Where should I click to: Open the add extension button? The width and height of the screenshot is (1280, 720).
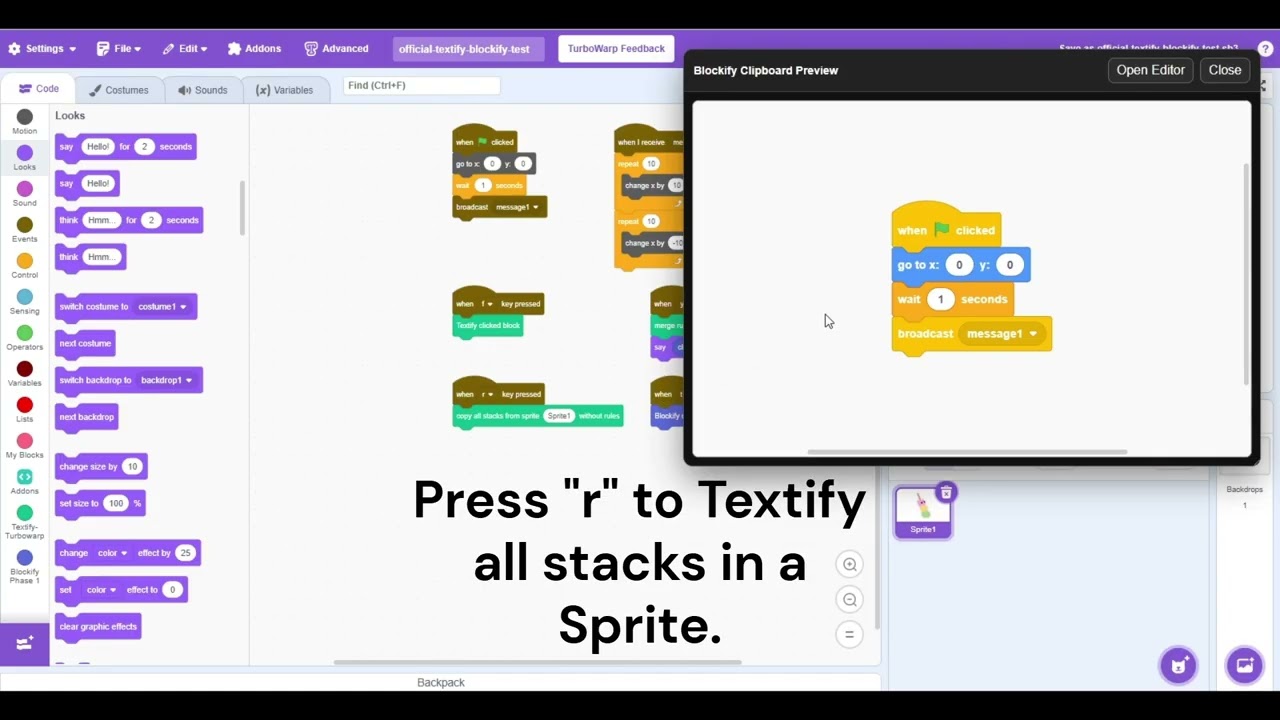tap(25, 644)
